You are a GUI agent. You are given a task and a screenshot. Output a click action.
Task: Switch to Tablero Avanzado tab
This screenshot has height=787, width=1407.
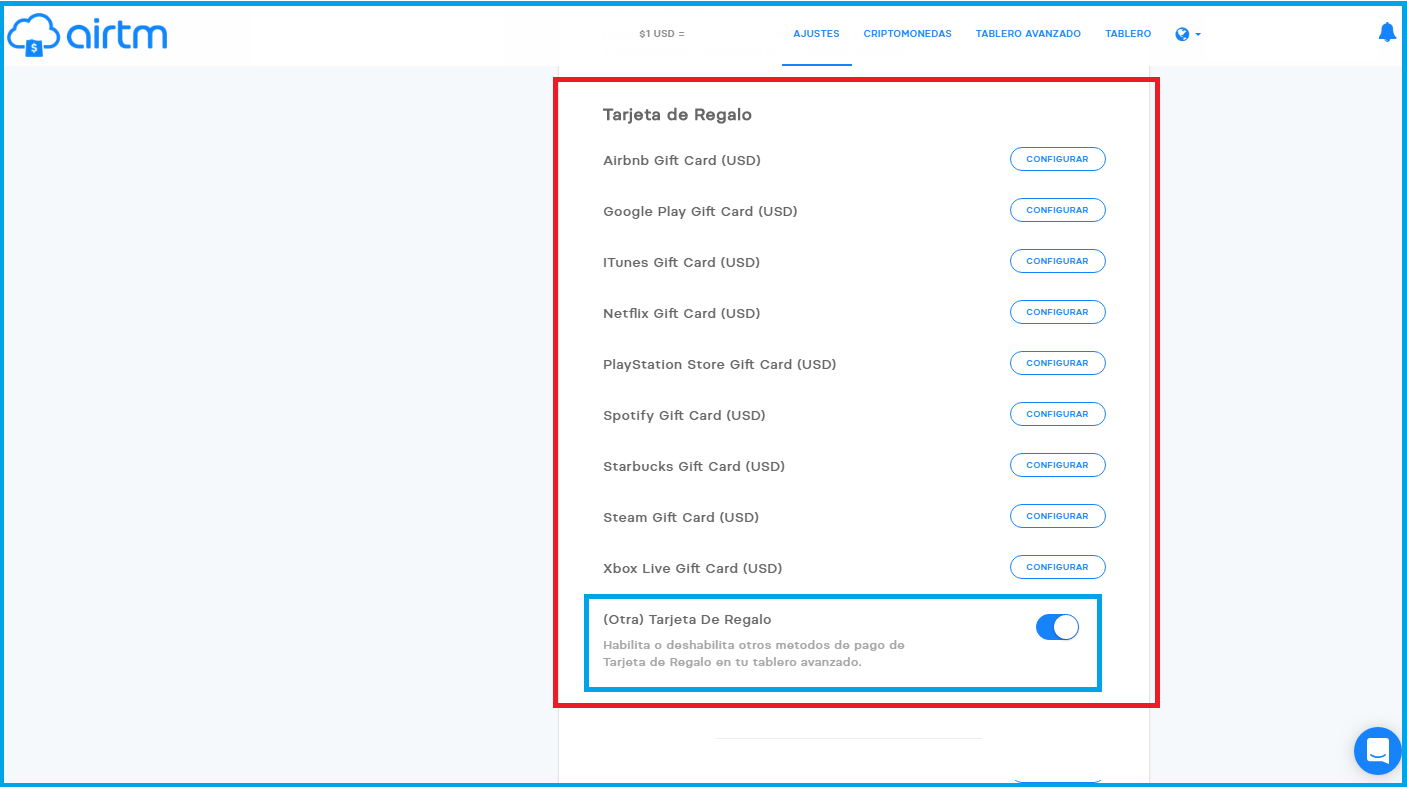(1028, 34)
